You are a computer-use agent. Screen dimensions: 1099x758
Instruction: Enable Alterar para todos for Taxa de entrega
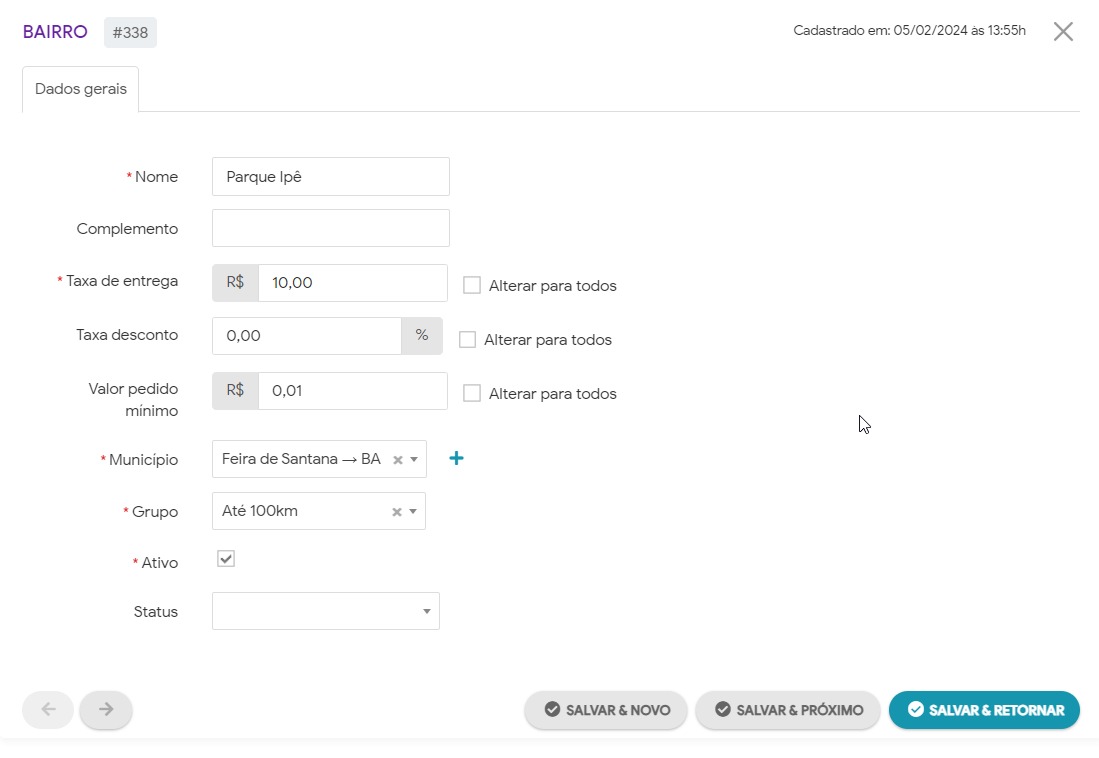[472, 285]
